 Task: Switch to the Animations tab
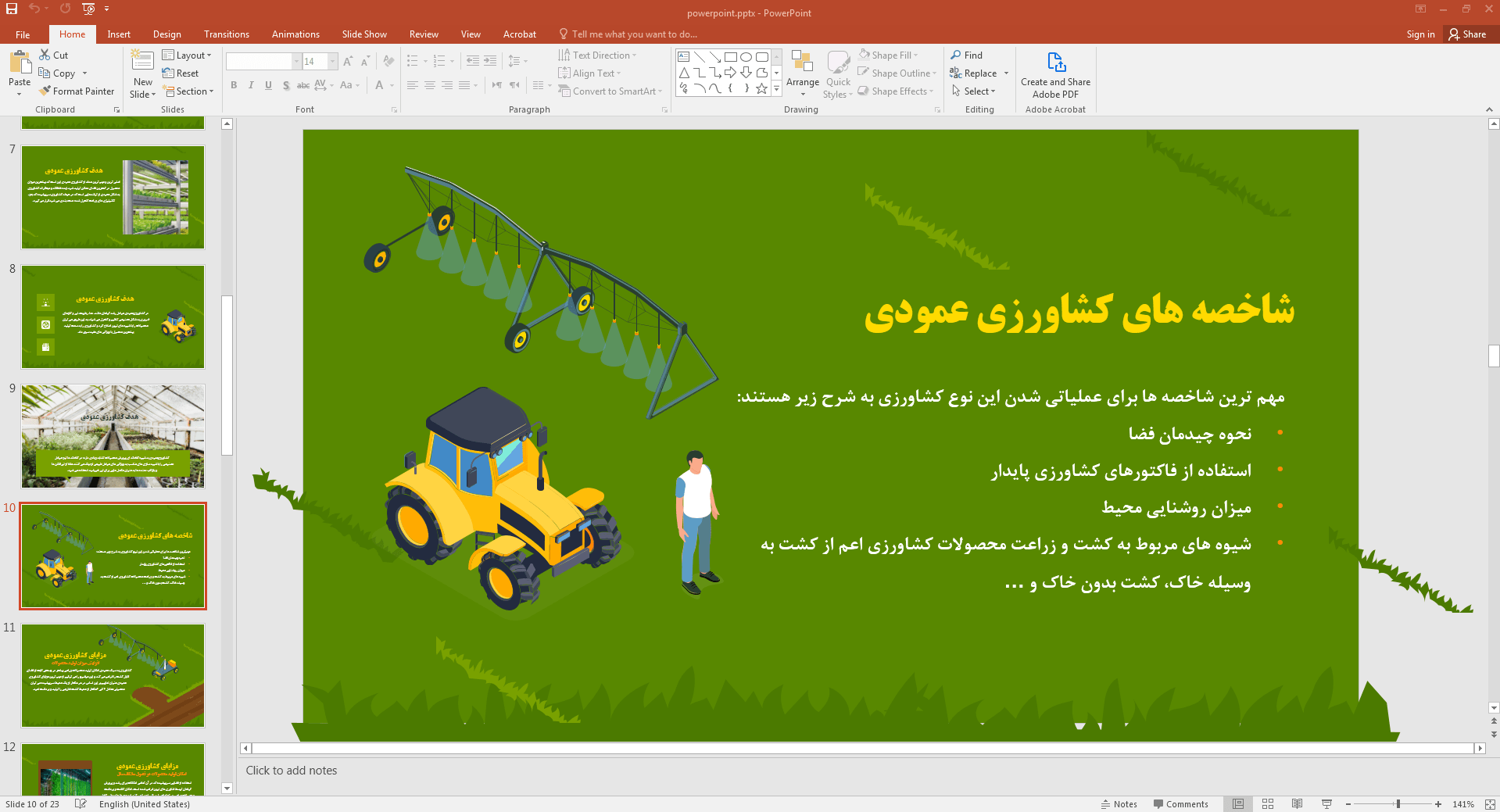click(x=295, y=34)
